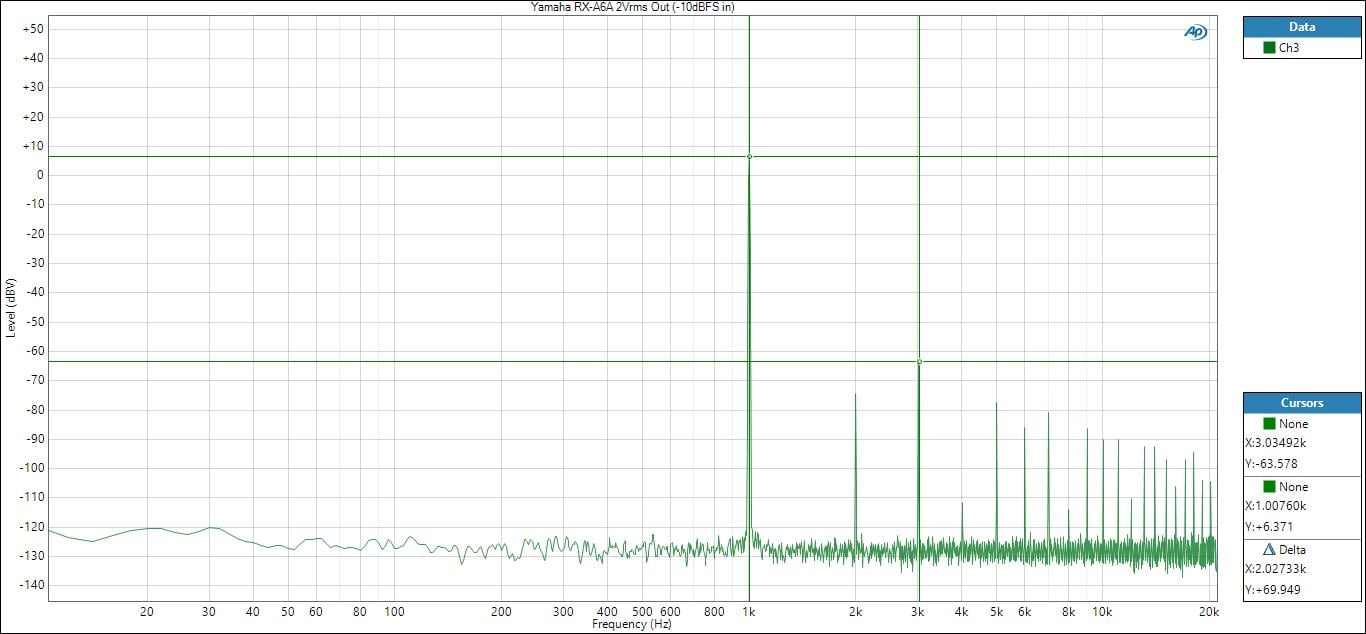Click the Delta Y:+69.949 readout
Image resolution: width=1366 pixels, height=634 pixels.
[x=1271, y=589]
